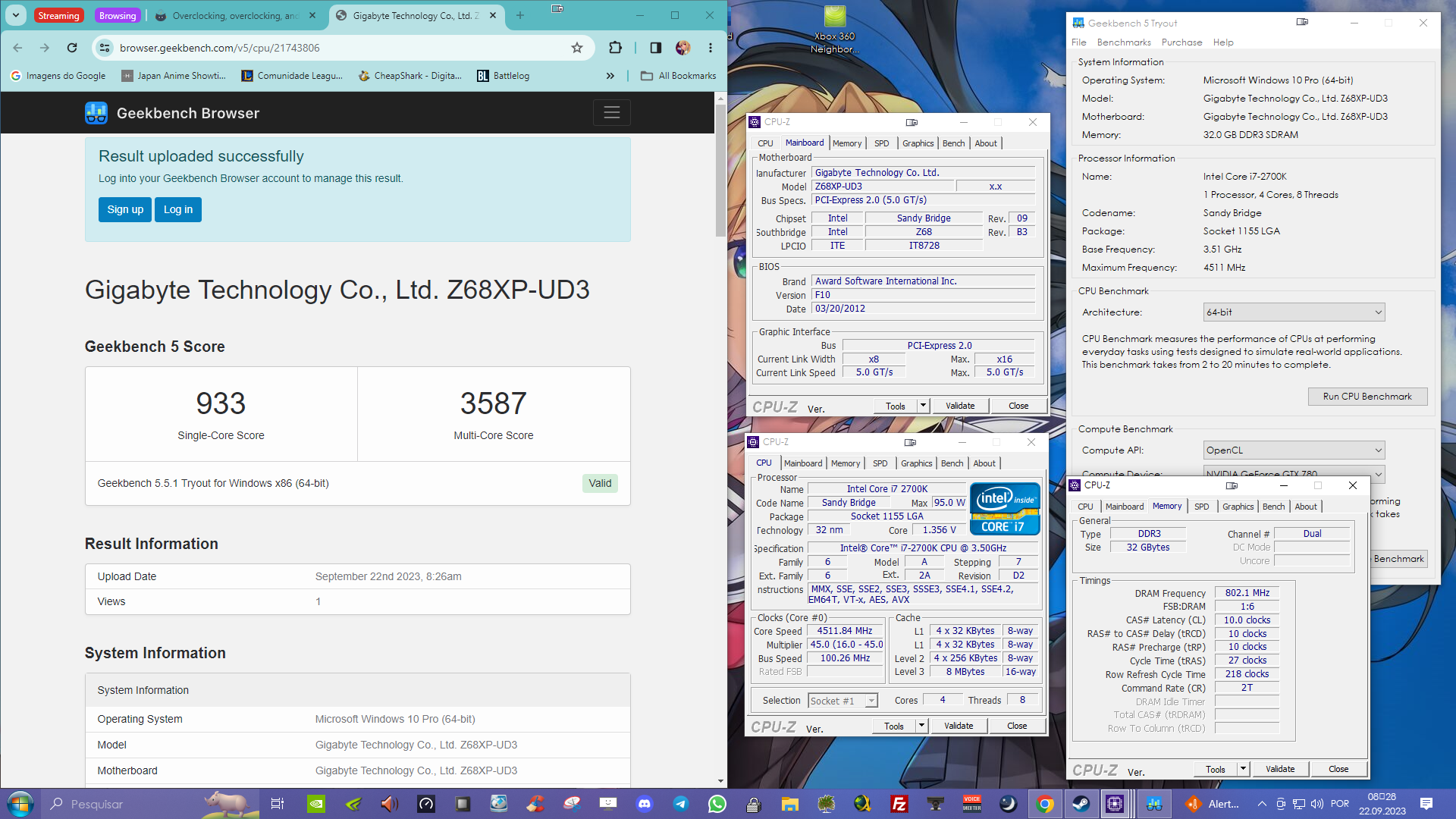
Task: Click Validate in the Mainboard CPU-Z window
Action: click(960, 406)
